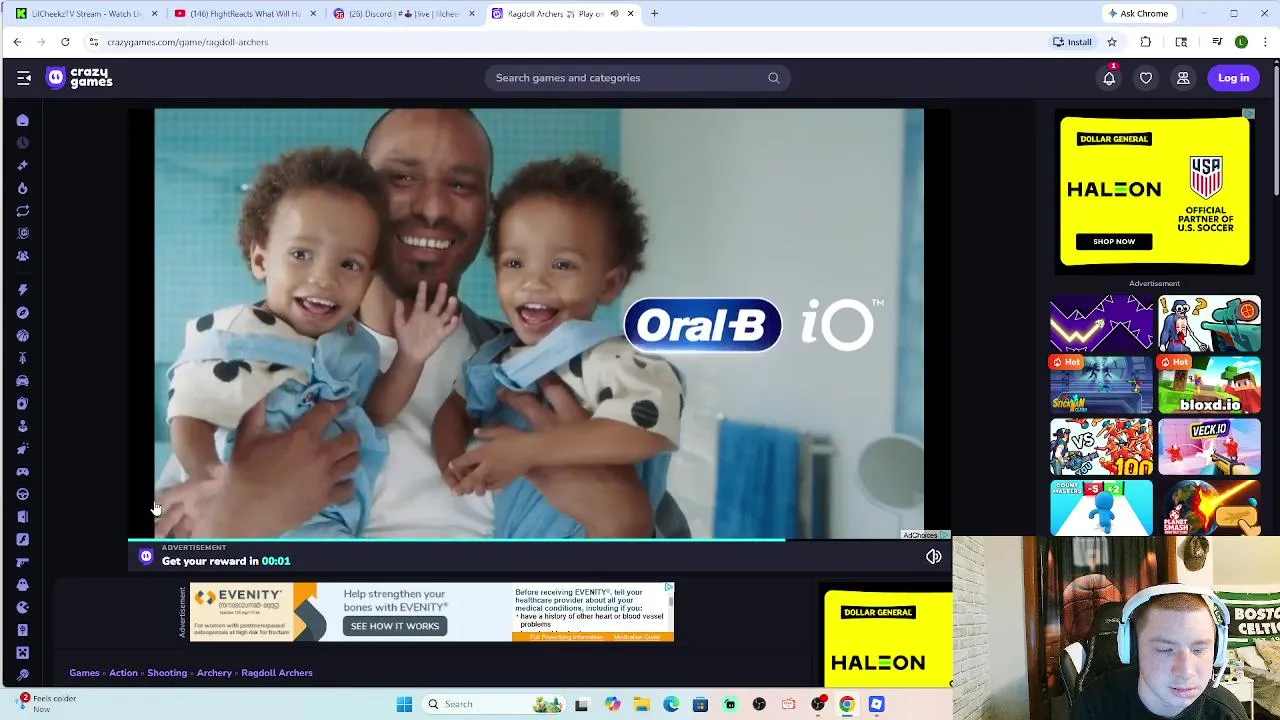Click the ad video progress bar
This screenshot has height=720, width=1280.
click(x=540, y=540)
